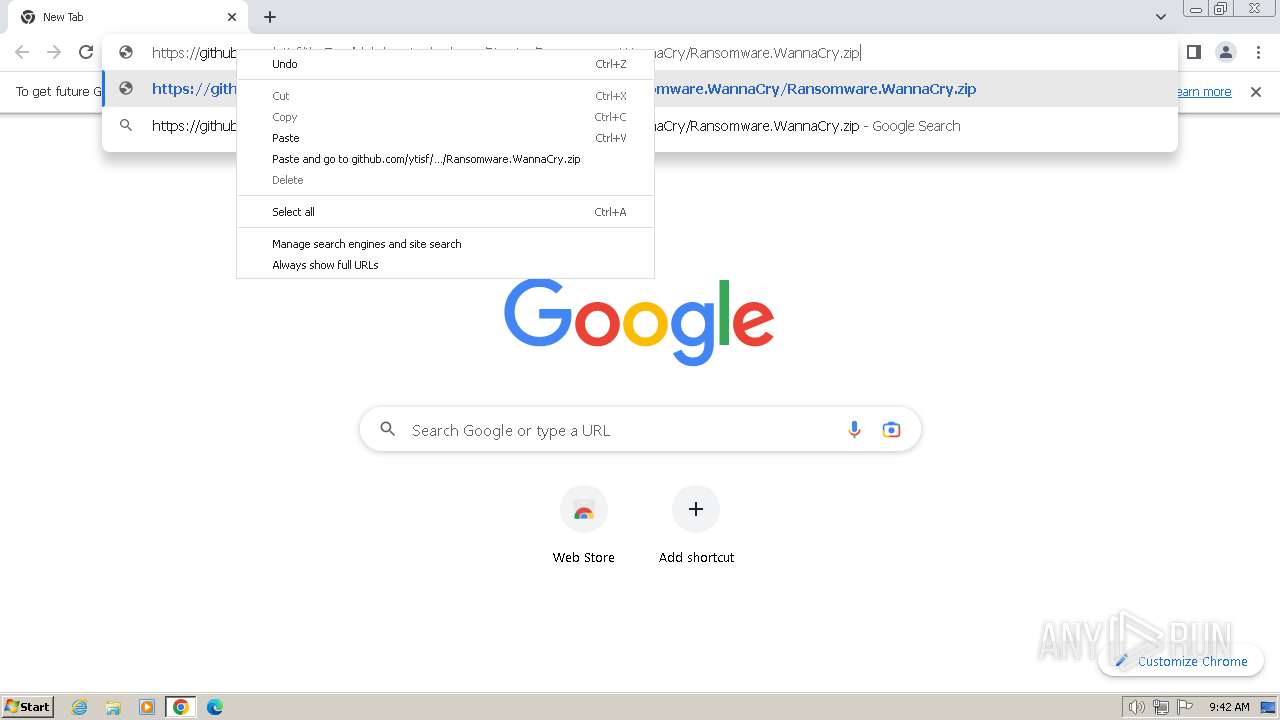The image size is (1280, 720).
Task: Choose Paste in context menu
Action: (x=445, y=138)
